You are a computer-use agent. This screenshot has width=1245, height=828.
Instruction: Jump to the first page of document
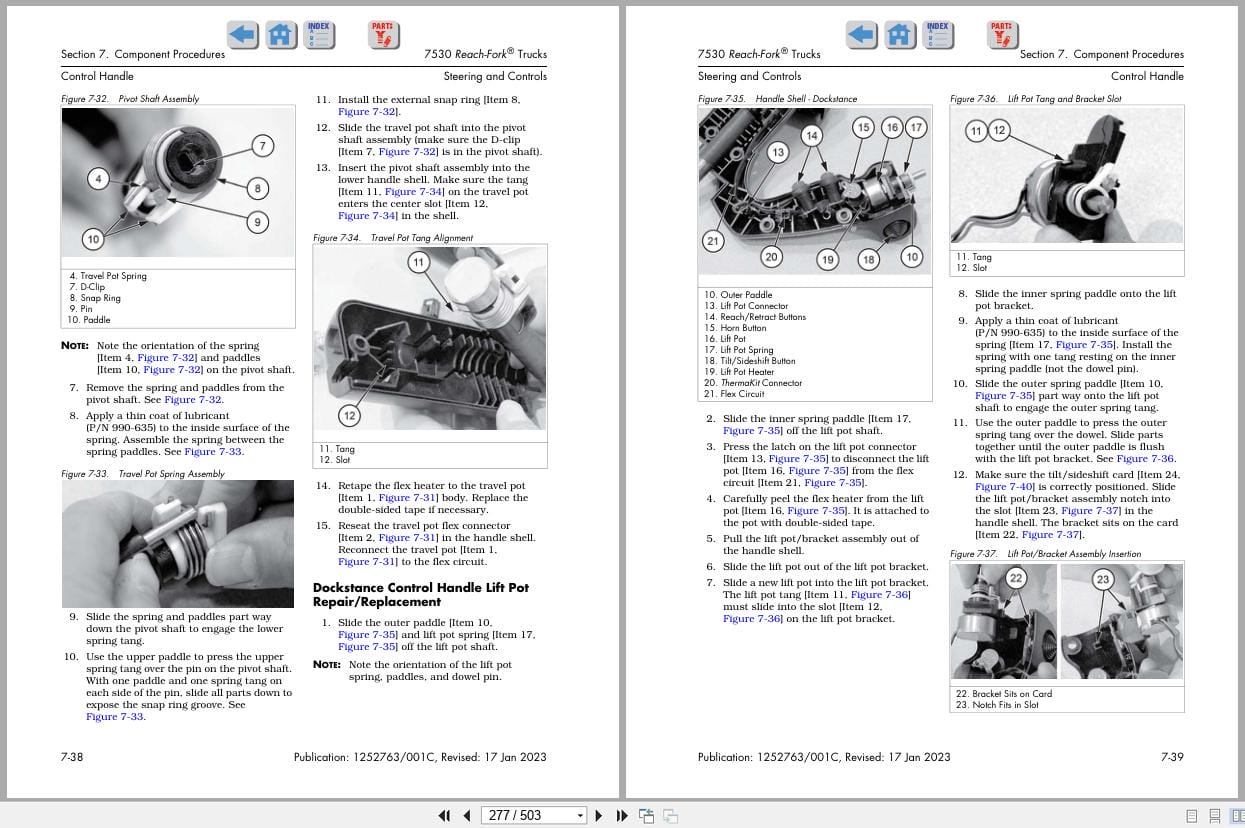click(445, 816)
